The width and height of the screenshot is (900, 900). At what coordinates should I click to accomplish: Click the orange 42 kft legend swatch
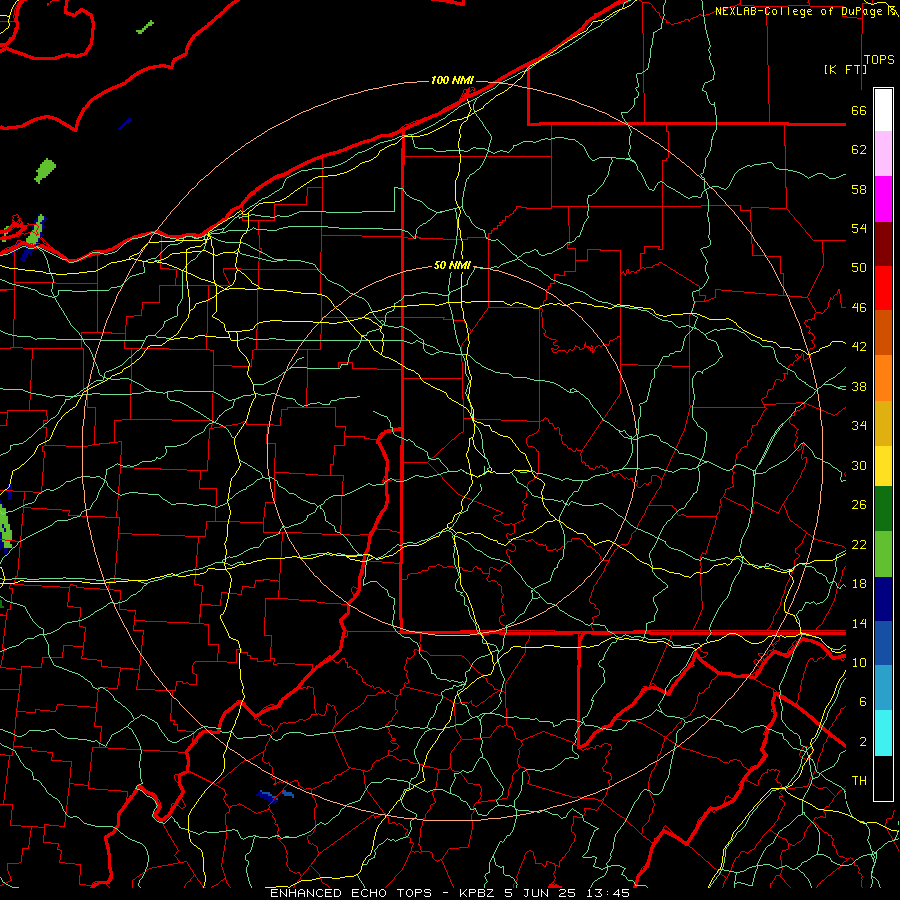point(883,378)
